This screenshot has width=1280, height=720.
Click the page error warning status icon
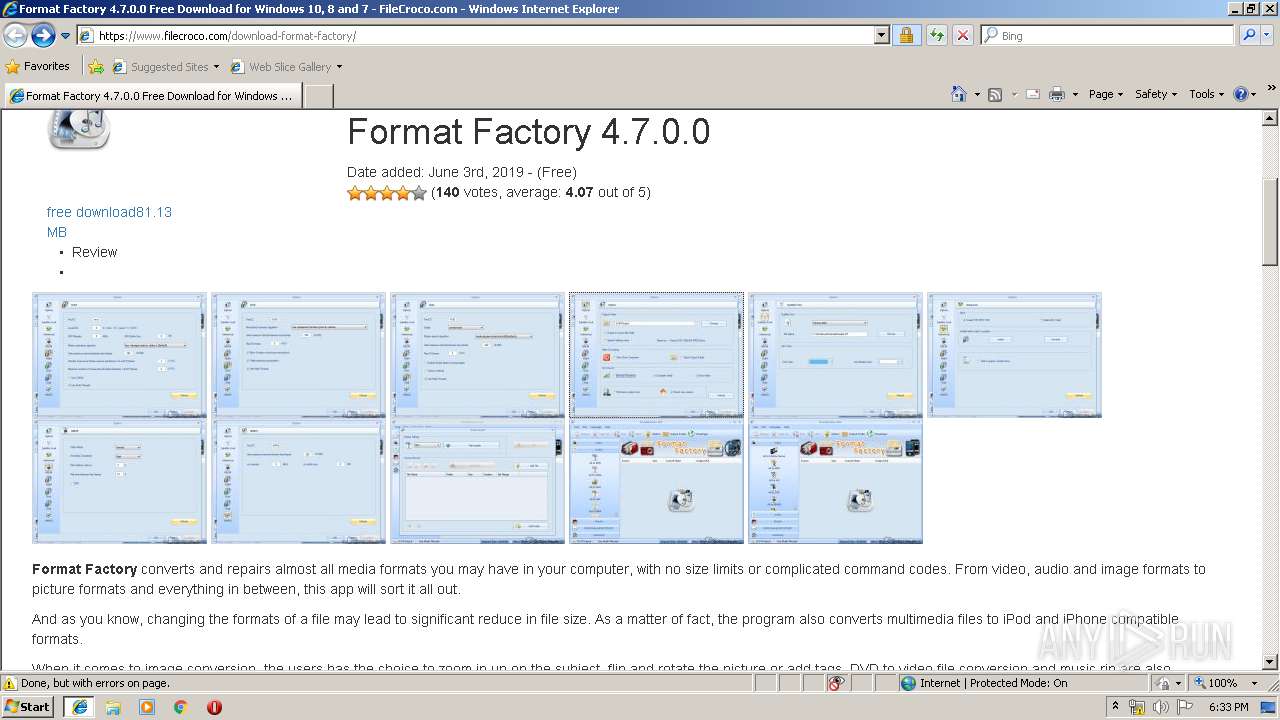pyautogui.click(x=10, y=684)
